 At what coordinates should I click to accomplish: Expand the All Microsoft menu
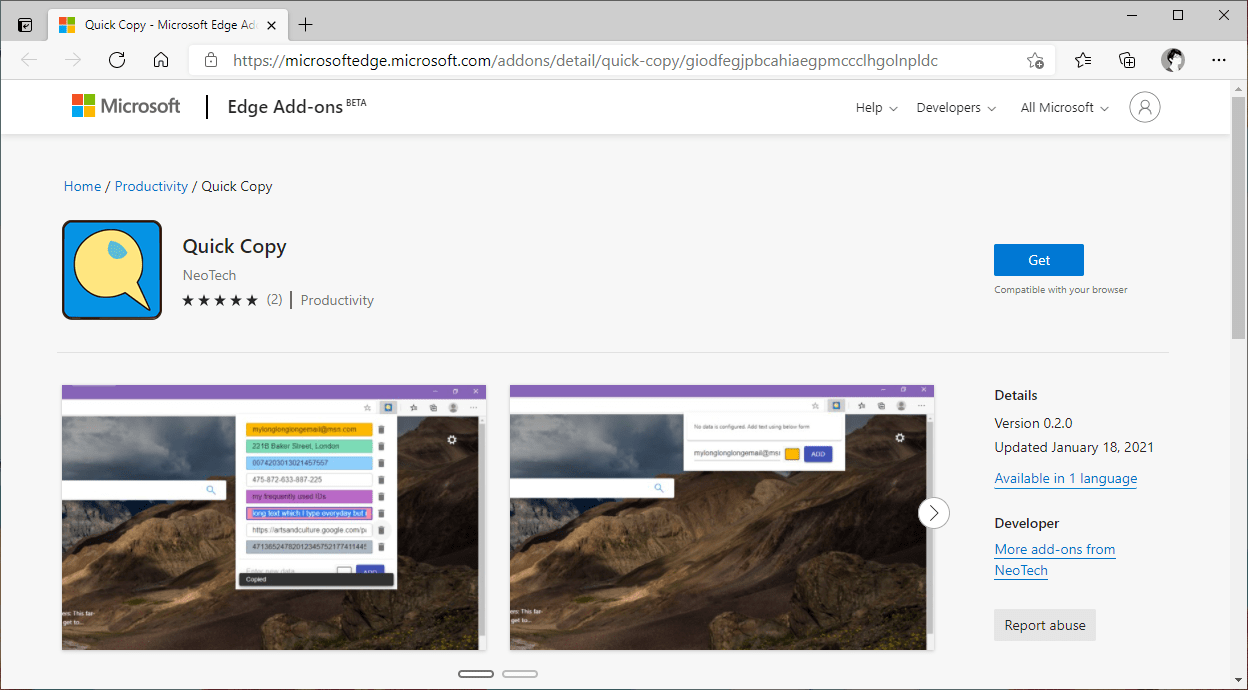[1064, 108]
